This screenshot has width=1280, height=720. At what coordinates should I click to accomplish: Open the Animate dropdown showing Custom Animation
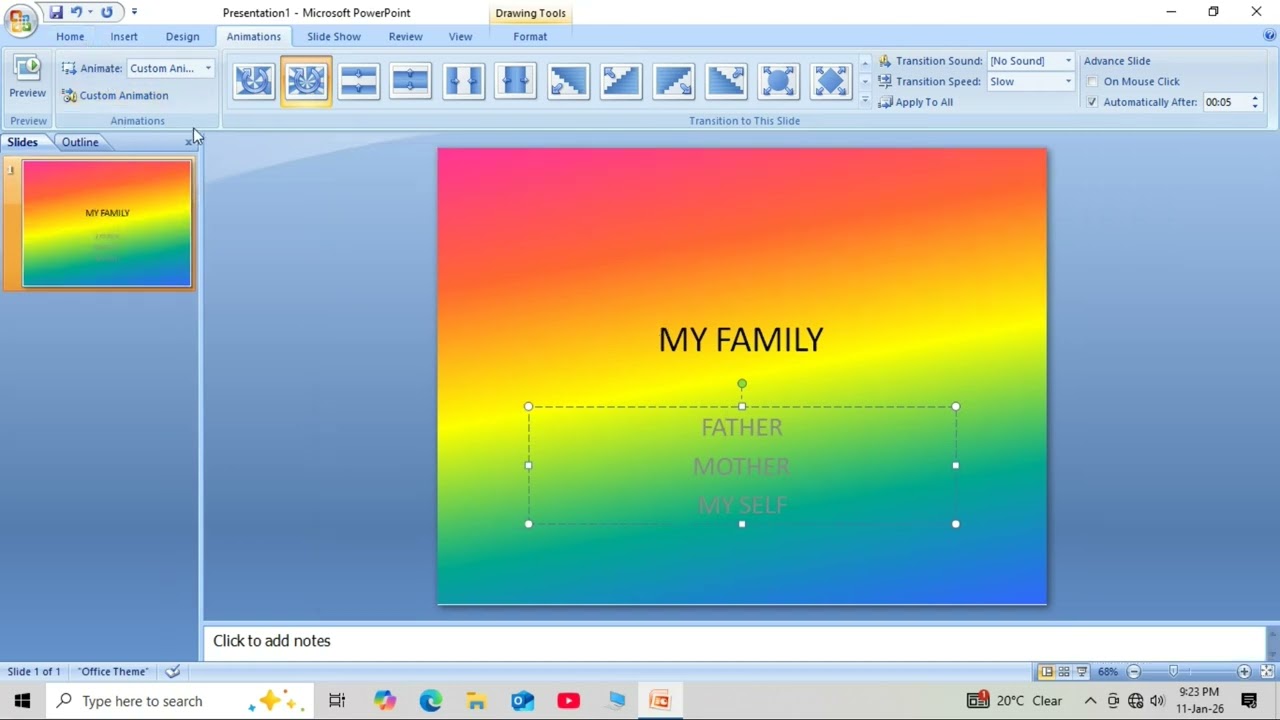point(170,69)
